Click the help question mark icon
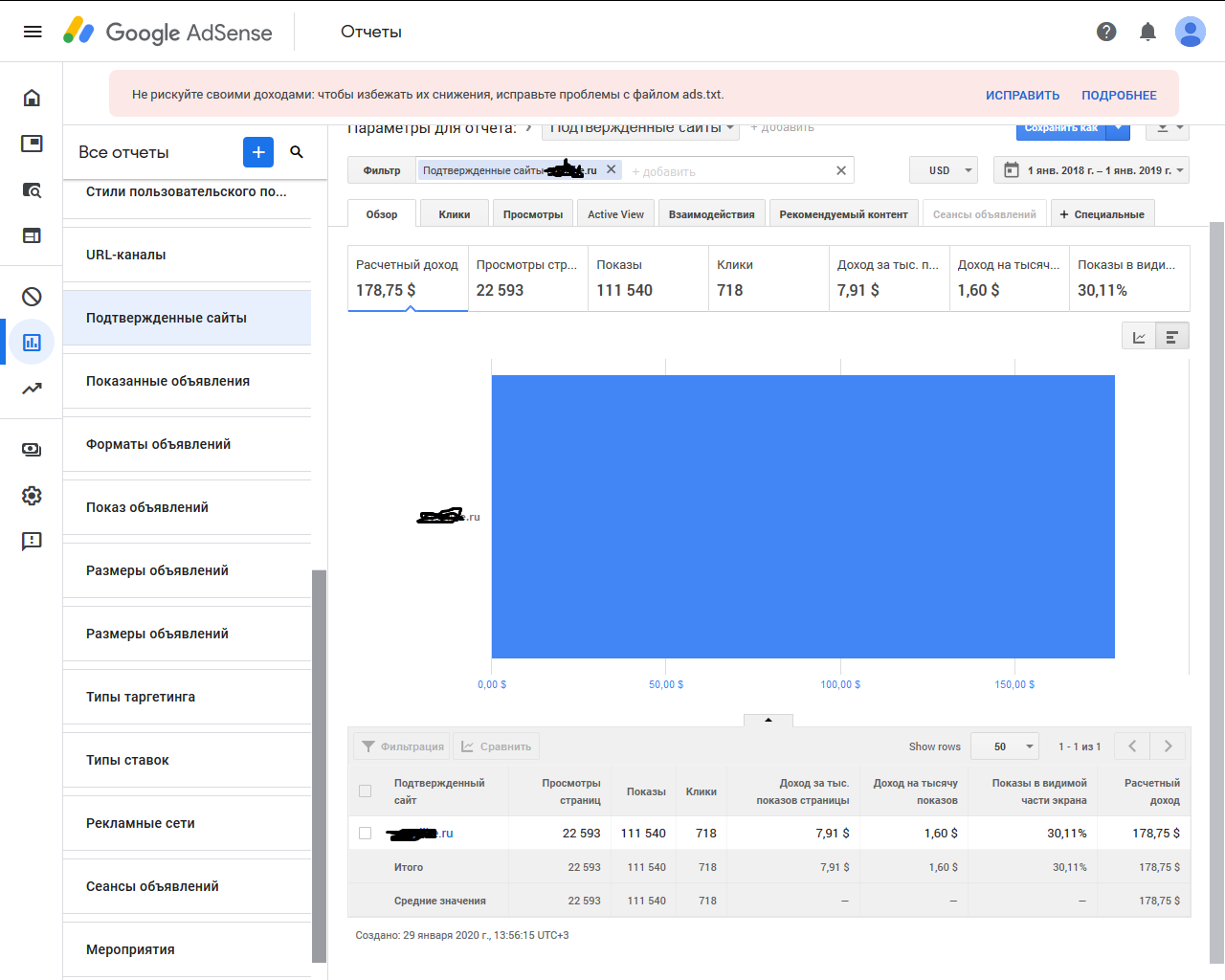 1106,32
